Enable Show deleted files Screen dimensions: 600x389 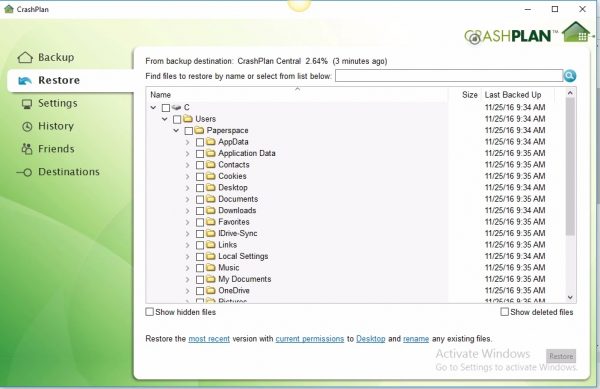click(505, 312)
